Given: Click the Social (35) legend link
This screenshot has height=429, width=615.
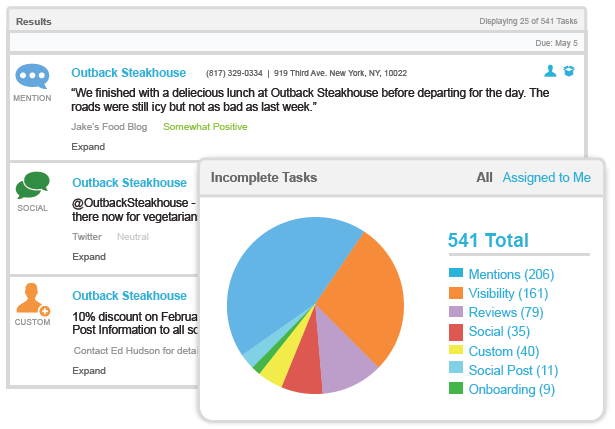Looking at the screenshot, I should 499,331.
